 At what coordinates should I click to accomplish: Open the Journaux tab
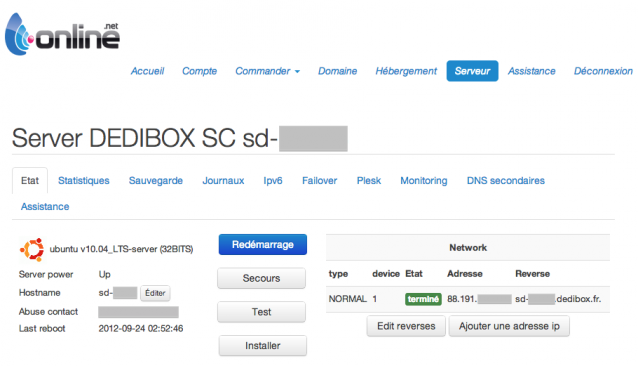pyautogui.click(x=223, y=181)
